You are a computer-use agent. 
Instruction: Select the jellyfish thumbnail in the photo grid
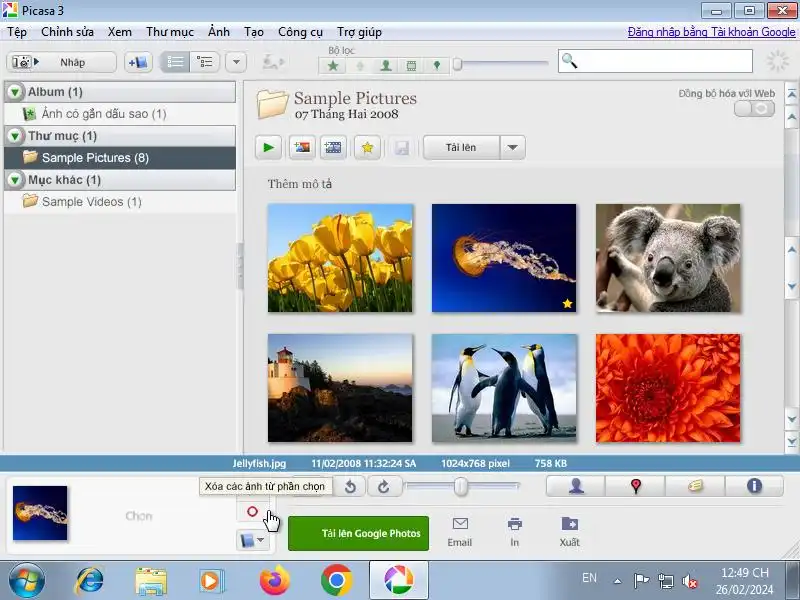pyautogui.click(x=504, y=258)
